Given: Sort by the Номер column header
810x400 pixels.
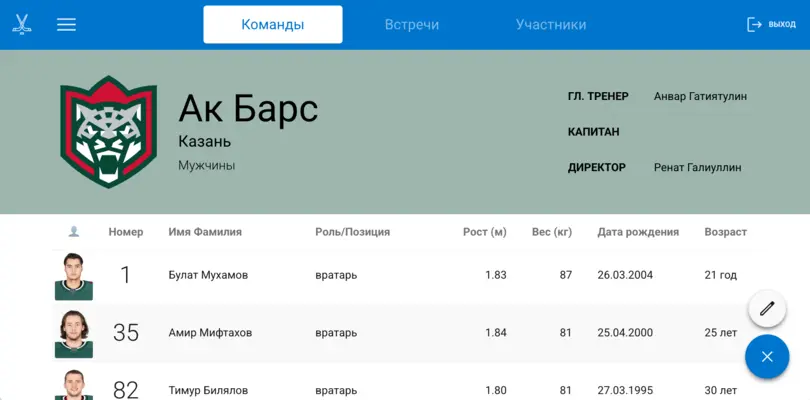Looking at the screenshot, I should point(126,232).
